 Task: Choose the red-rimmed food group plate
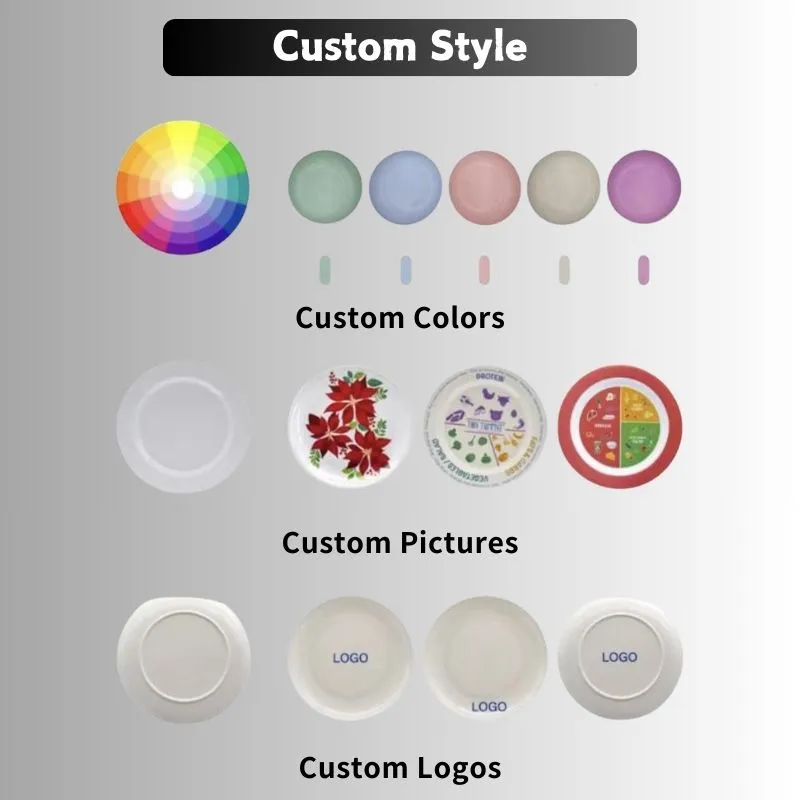pos(620,427)
